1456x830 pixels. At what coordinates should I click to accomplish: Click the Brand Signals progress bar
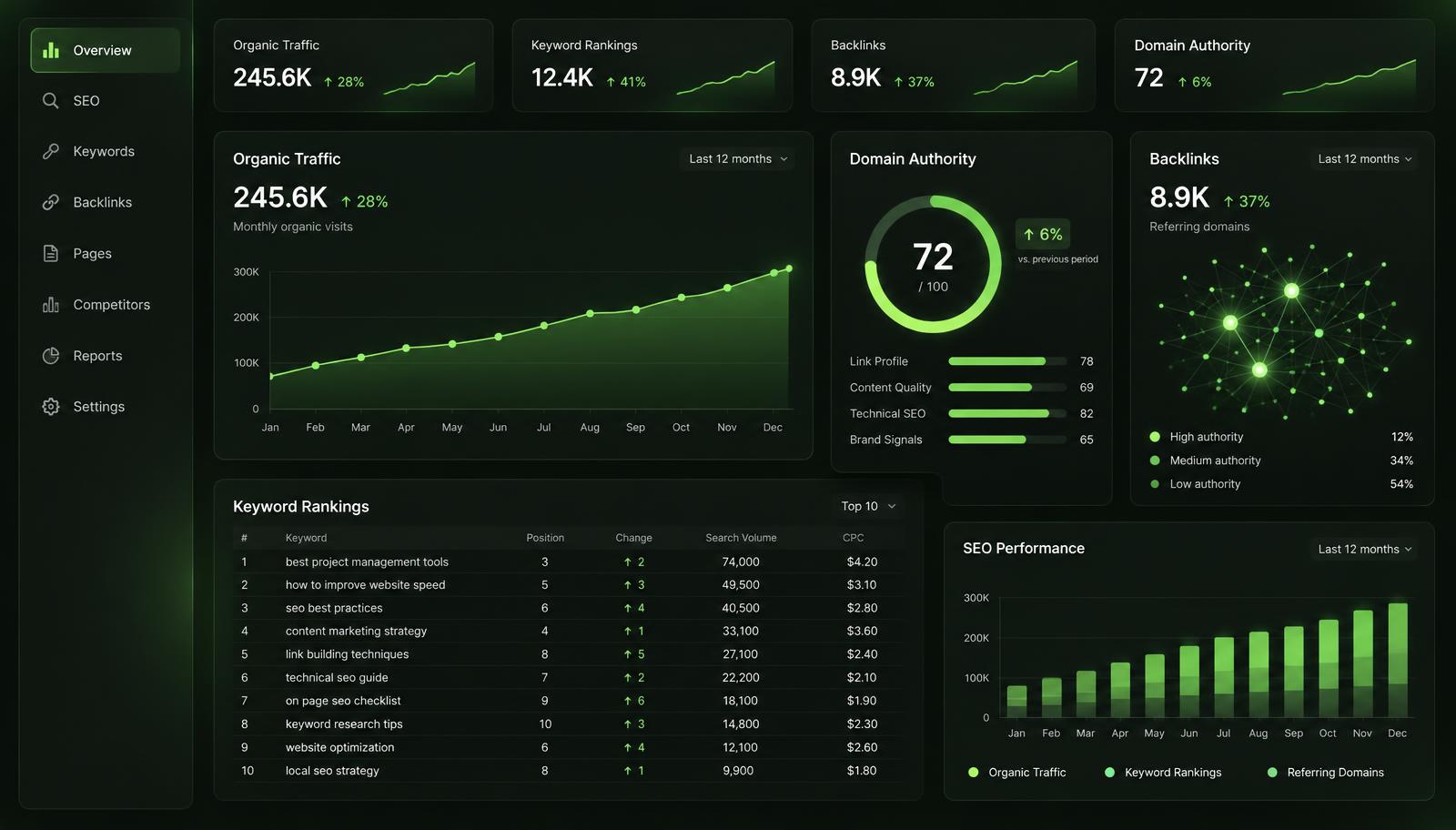[1007, 440]
